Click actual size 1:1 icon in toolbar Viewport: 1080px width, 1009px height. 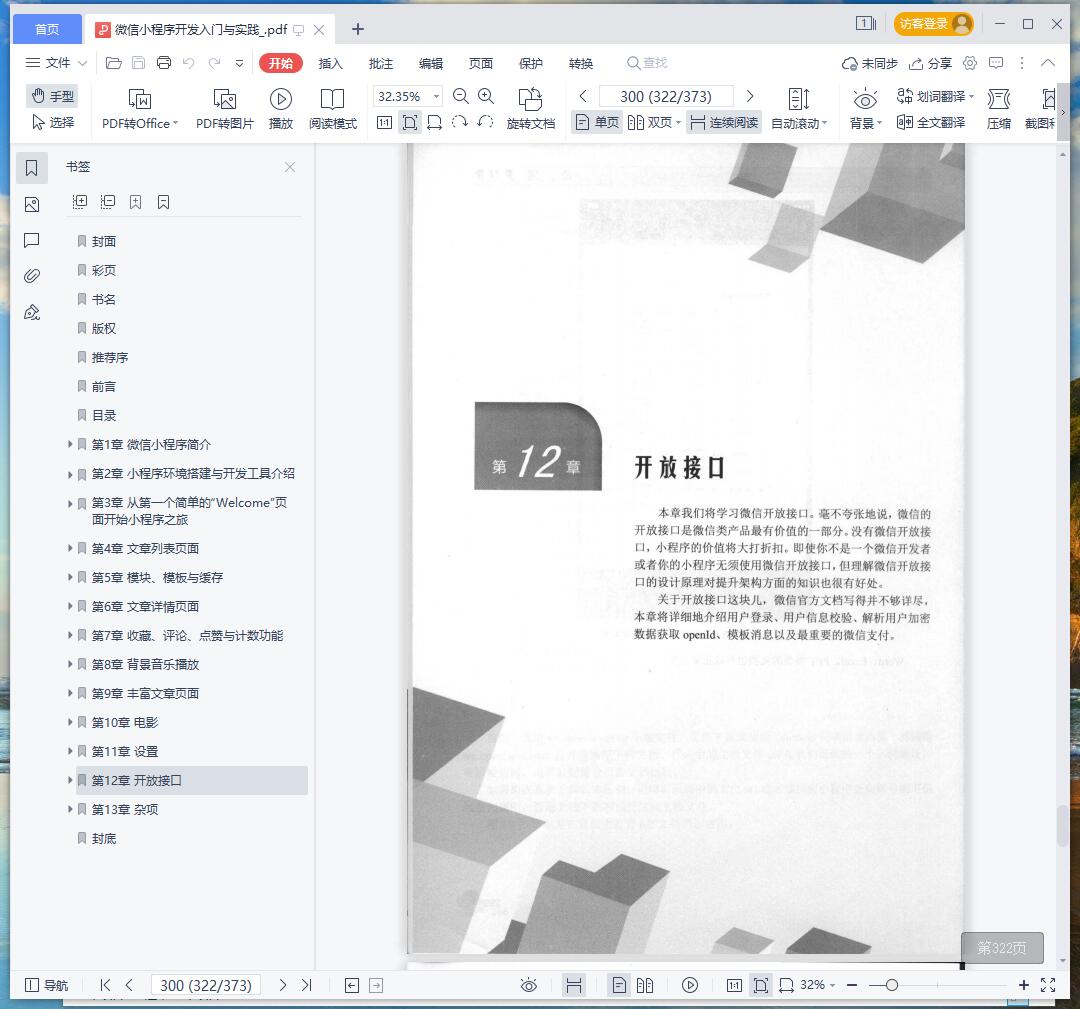tap(384, 123)
